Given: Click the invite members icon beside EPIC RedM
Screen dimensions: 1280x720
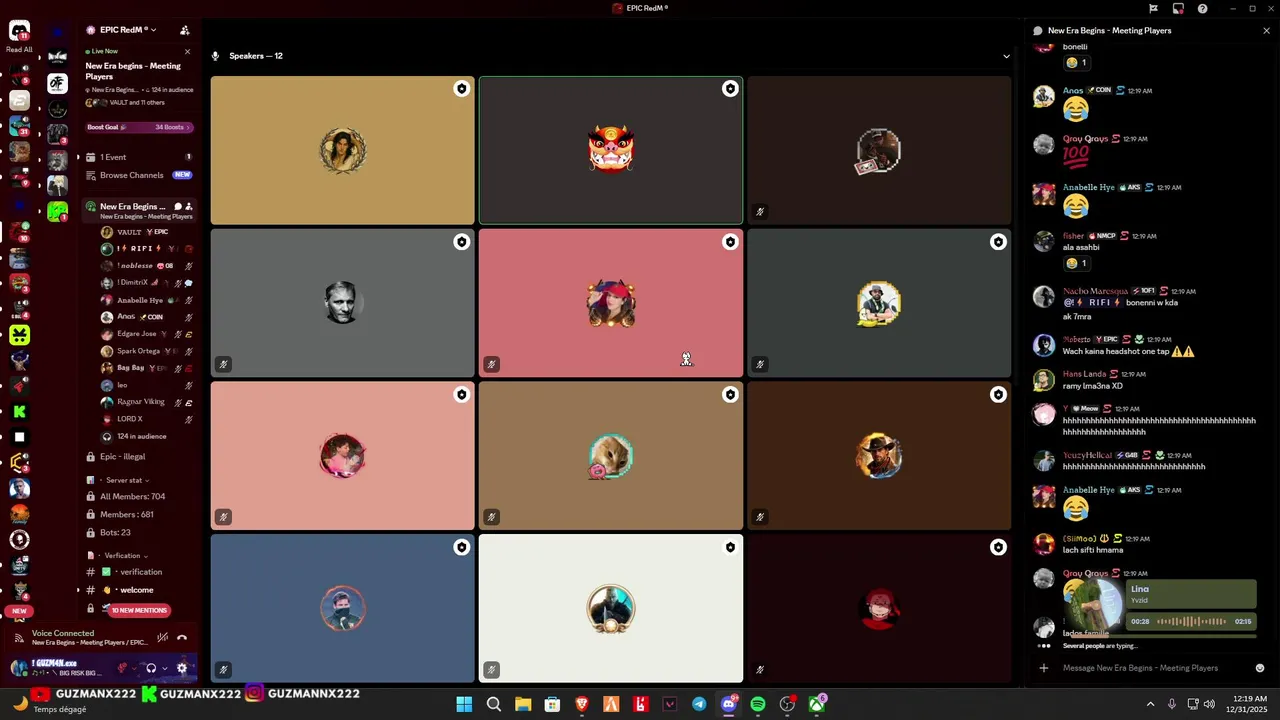Looking at the screenshot, I should pos(184,30).
